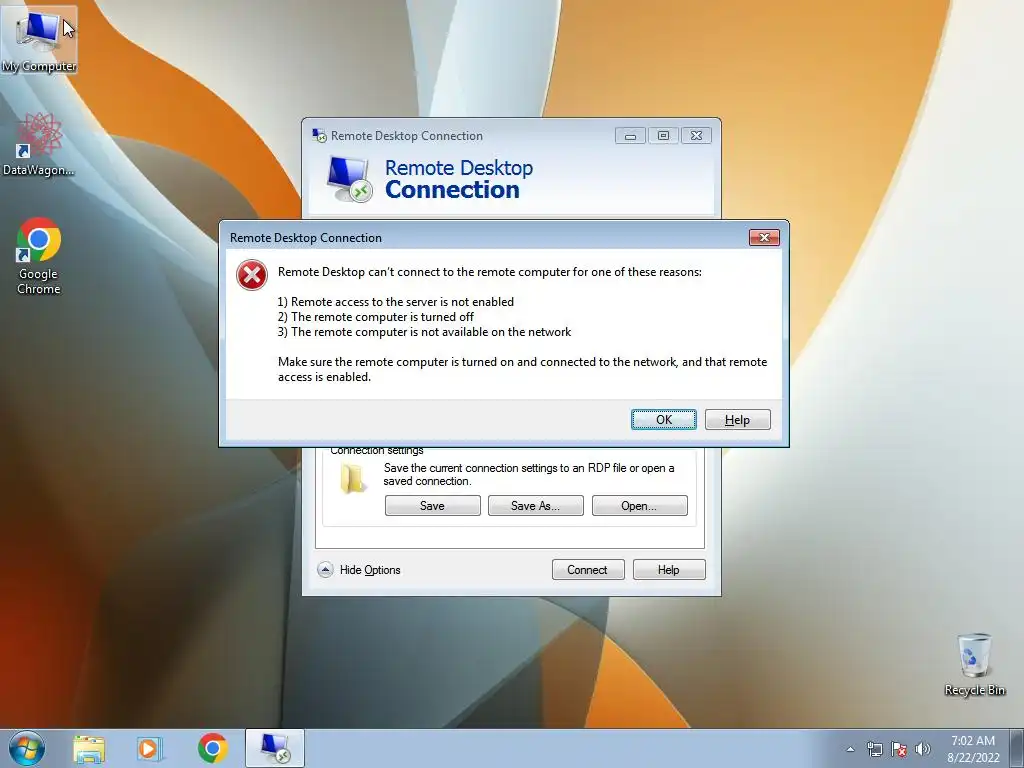Viewport: 1024px width, 768px height.
Task: Open Windows Explorer from the taskbar
Action: 89,749
